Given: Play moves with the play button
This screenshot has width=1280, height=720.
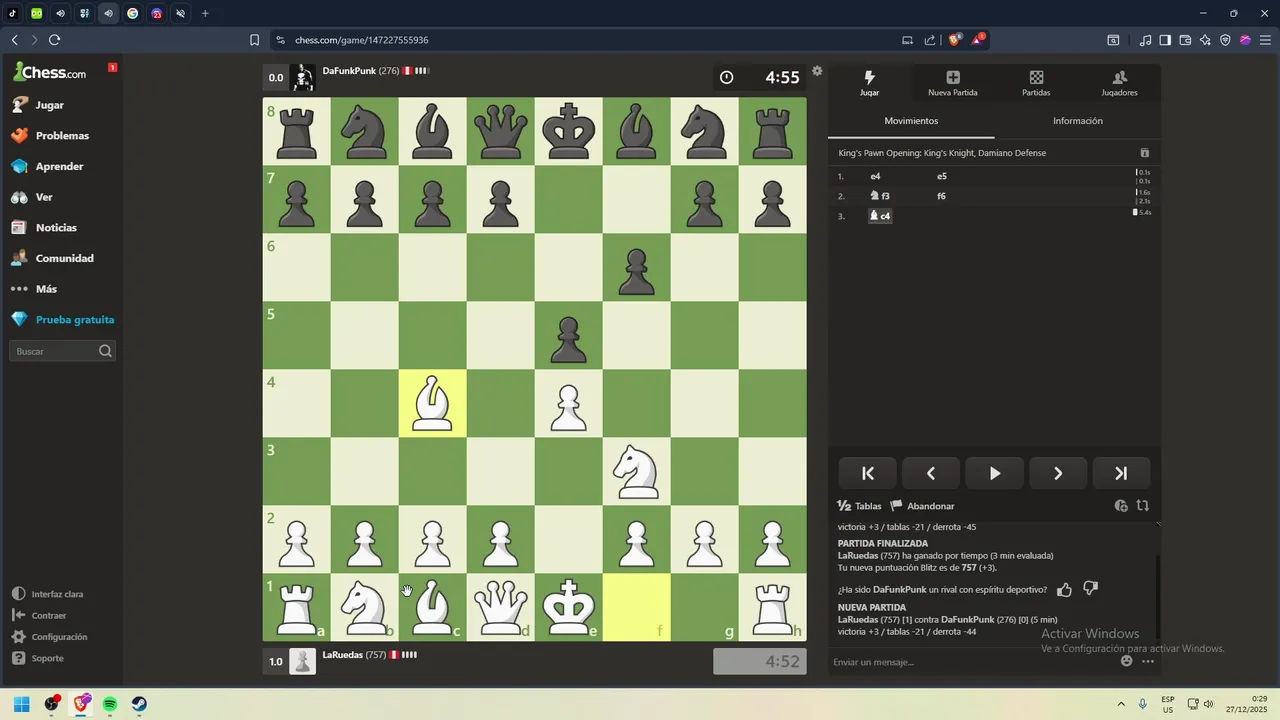Looking at the screenshot, I should tap(994, 474).
